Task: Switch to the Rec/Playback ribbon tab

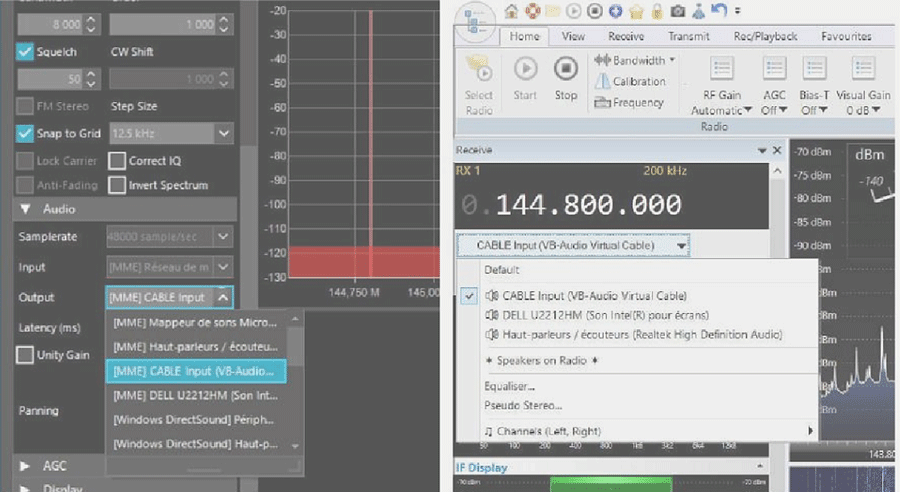Action: coord(765,36)
